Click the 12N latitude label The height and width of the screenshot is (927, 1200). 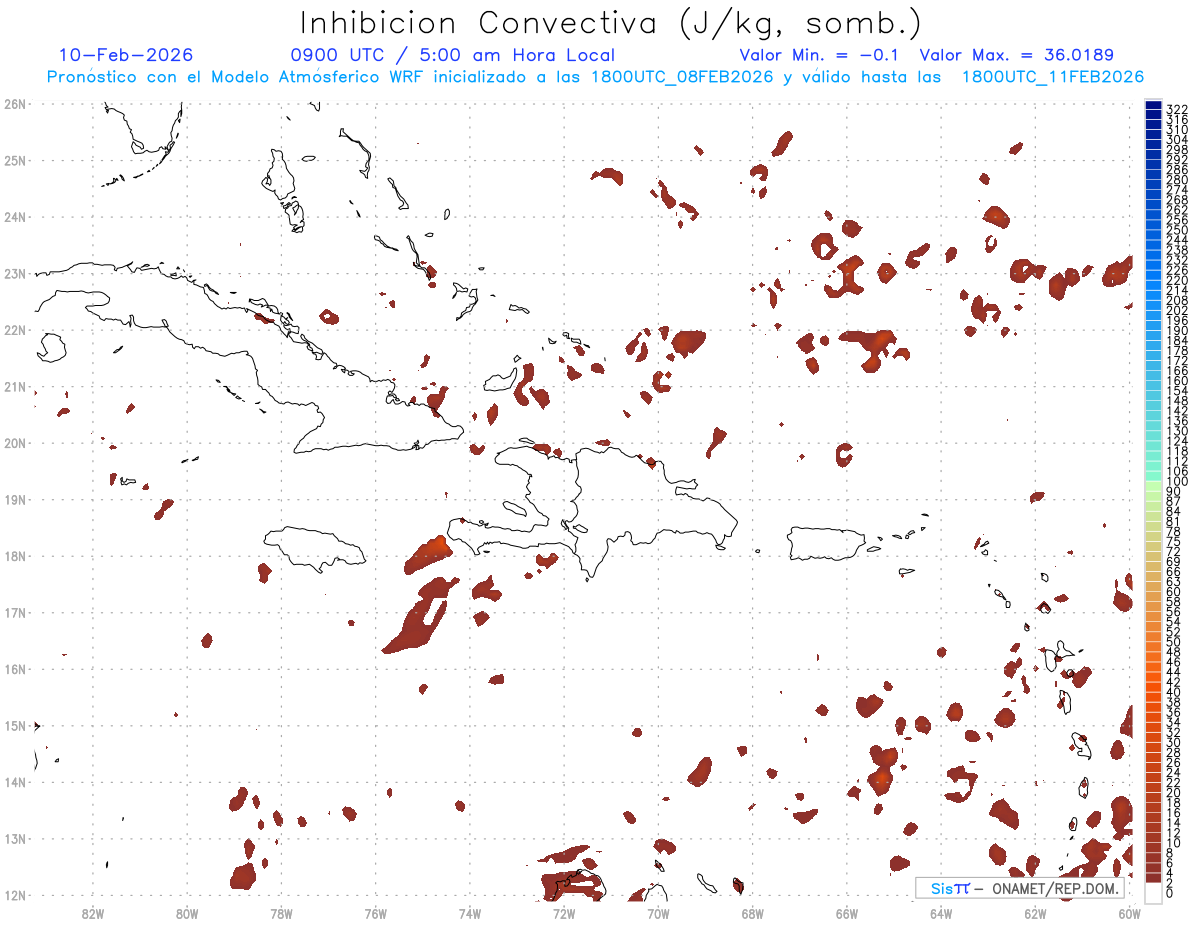(15, 895)
